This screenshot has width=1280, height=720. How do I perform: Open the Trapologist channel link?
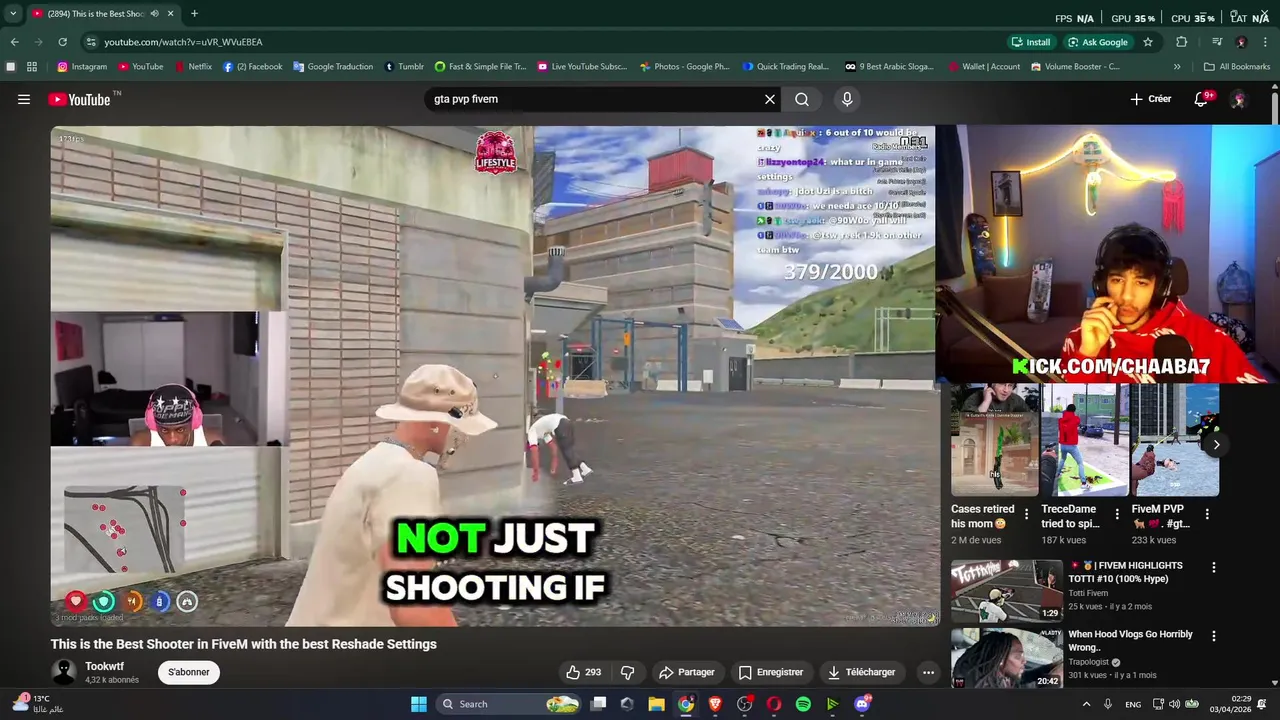(1089, 662)
